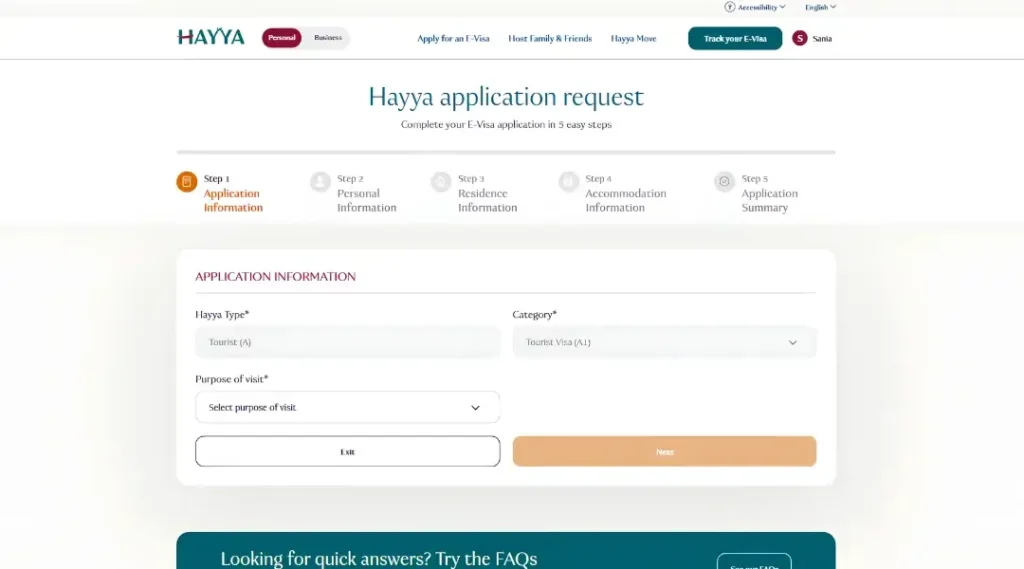Click the Step 4 Accommodation Information icon

pyautogui.click(x=568, y=182)
